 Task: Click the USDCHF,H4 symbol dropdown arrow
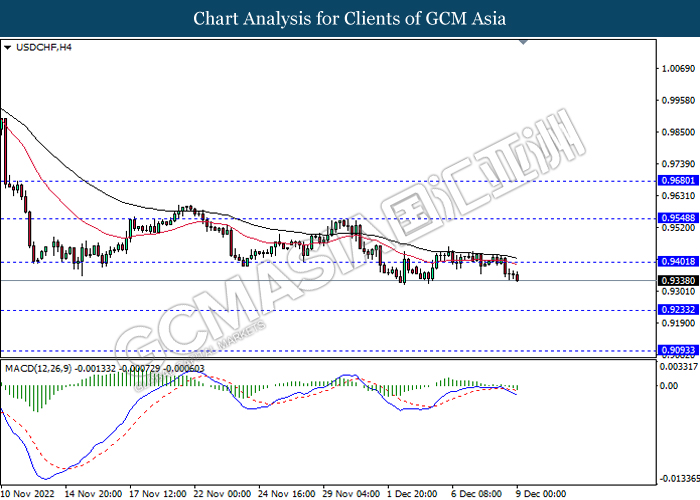pos(7,47)
